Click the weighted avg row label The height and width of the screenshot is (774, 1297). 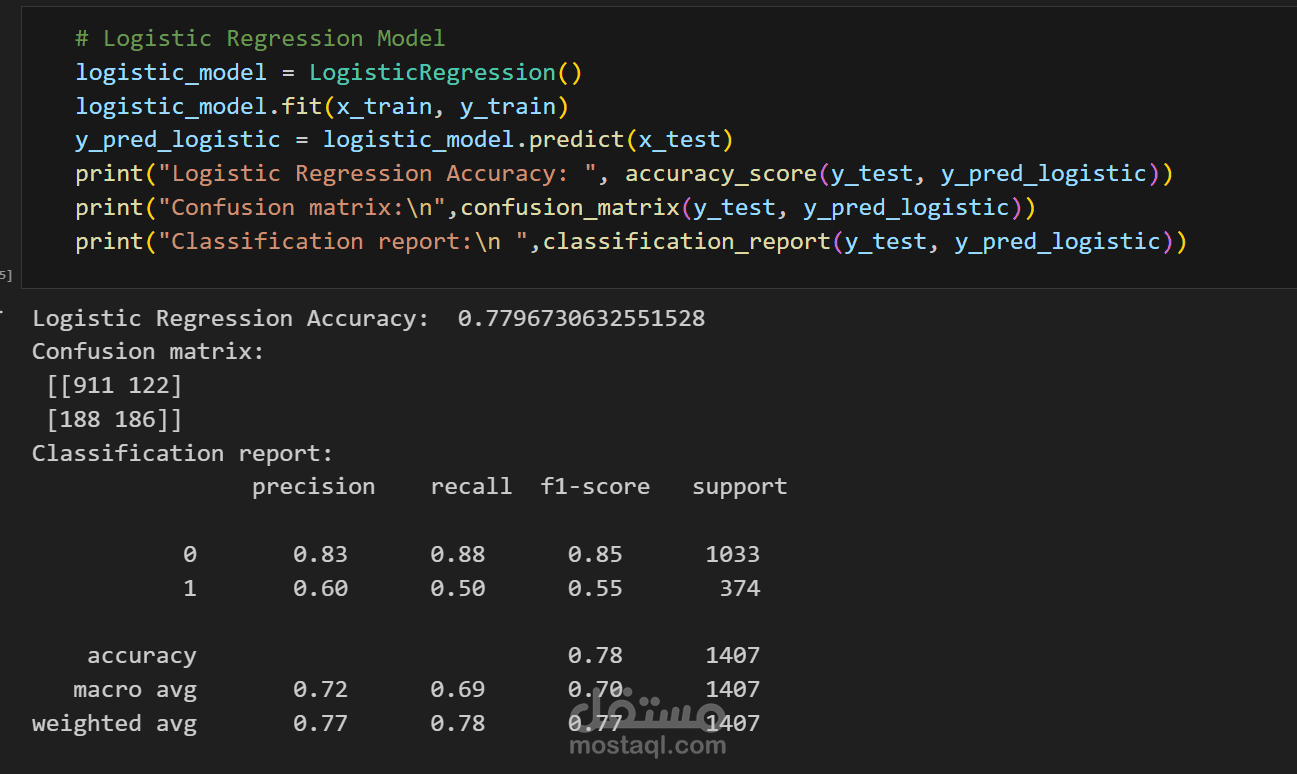[114, 723]
